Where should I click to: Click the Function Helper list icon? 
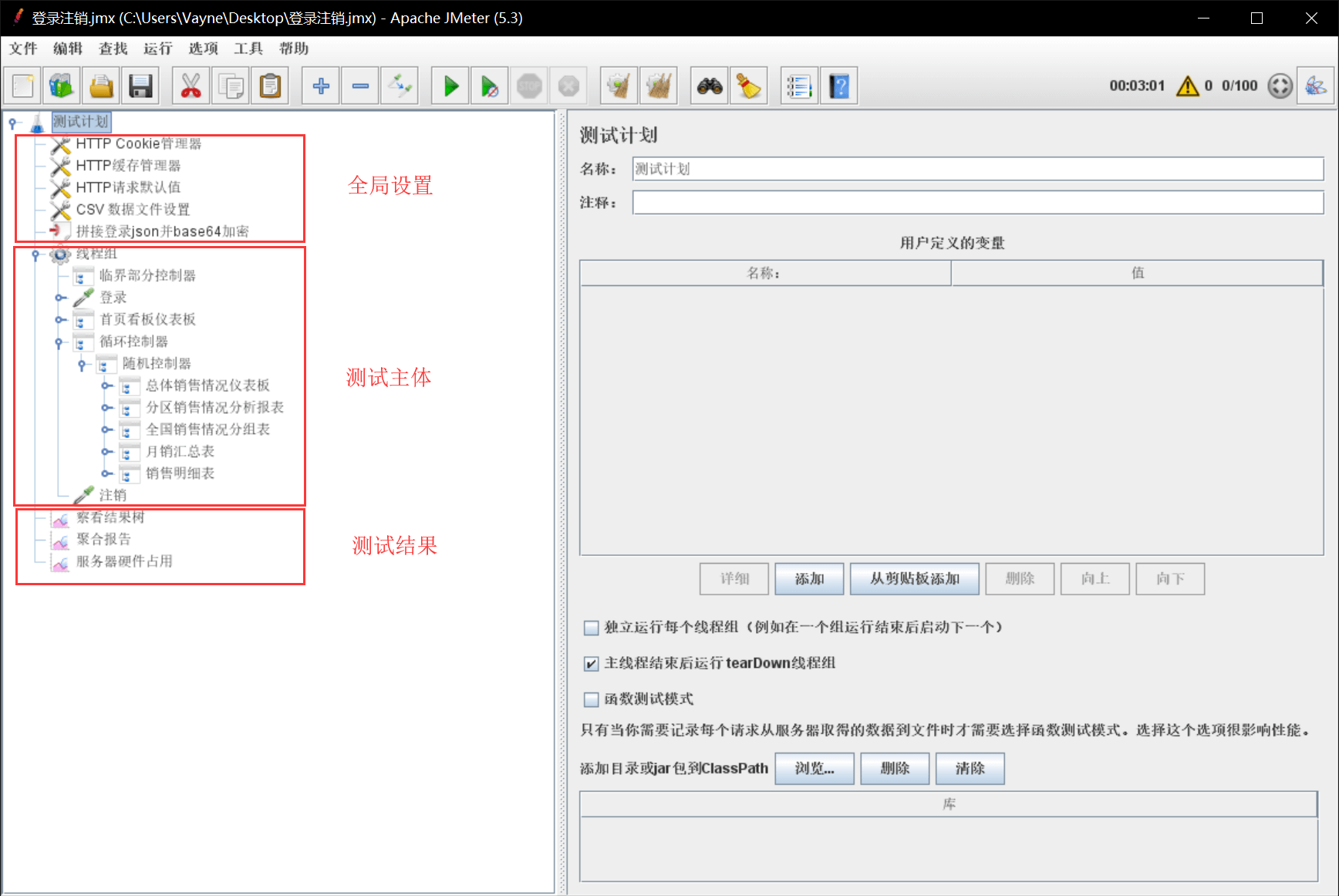[799, 86]
